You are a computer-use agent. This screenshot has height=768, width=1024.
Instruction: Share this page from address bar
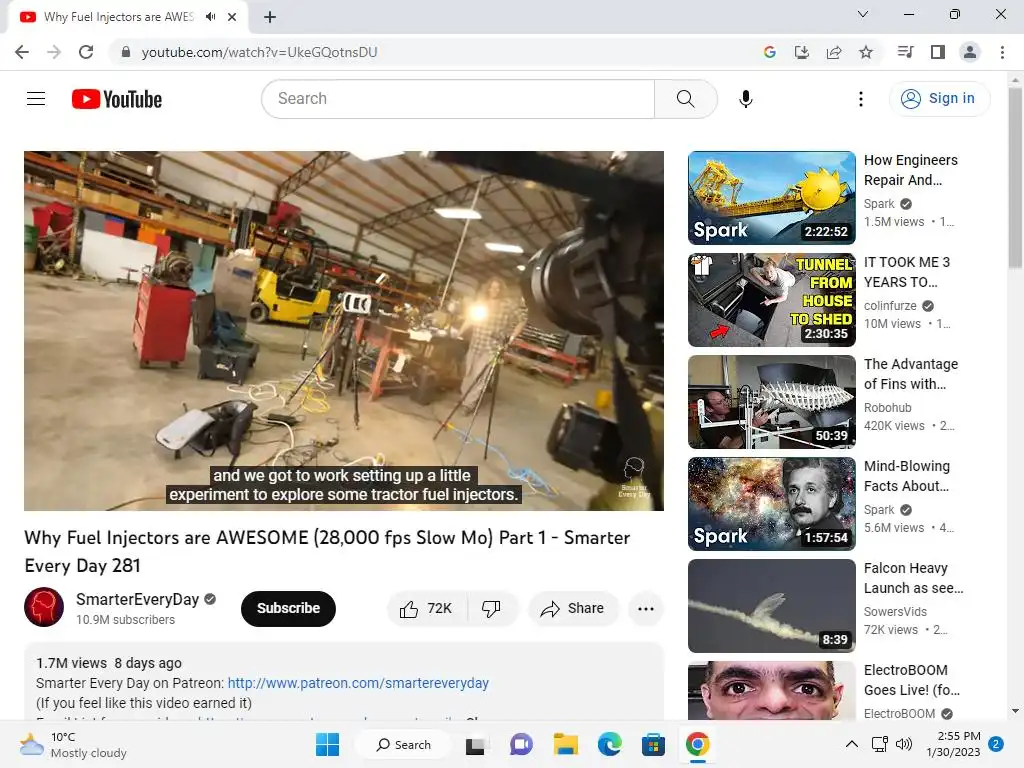click(x=834, y=52)
